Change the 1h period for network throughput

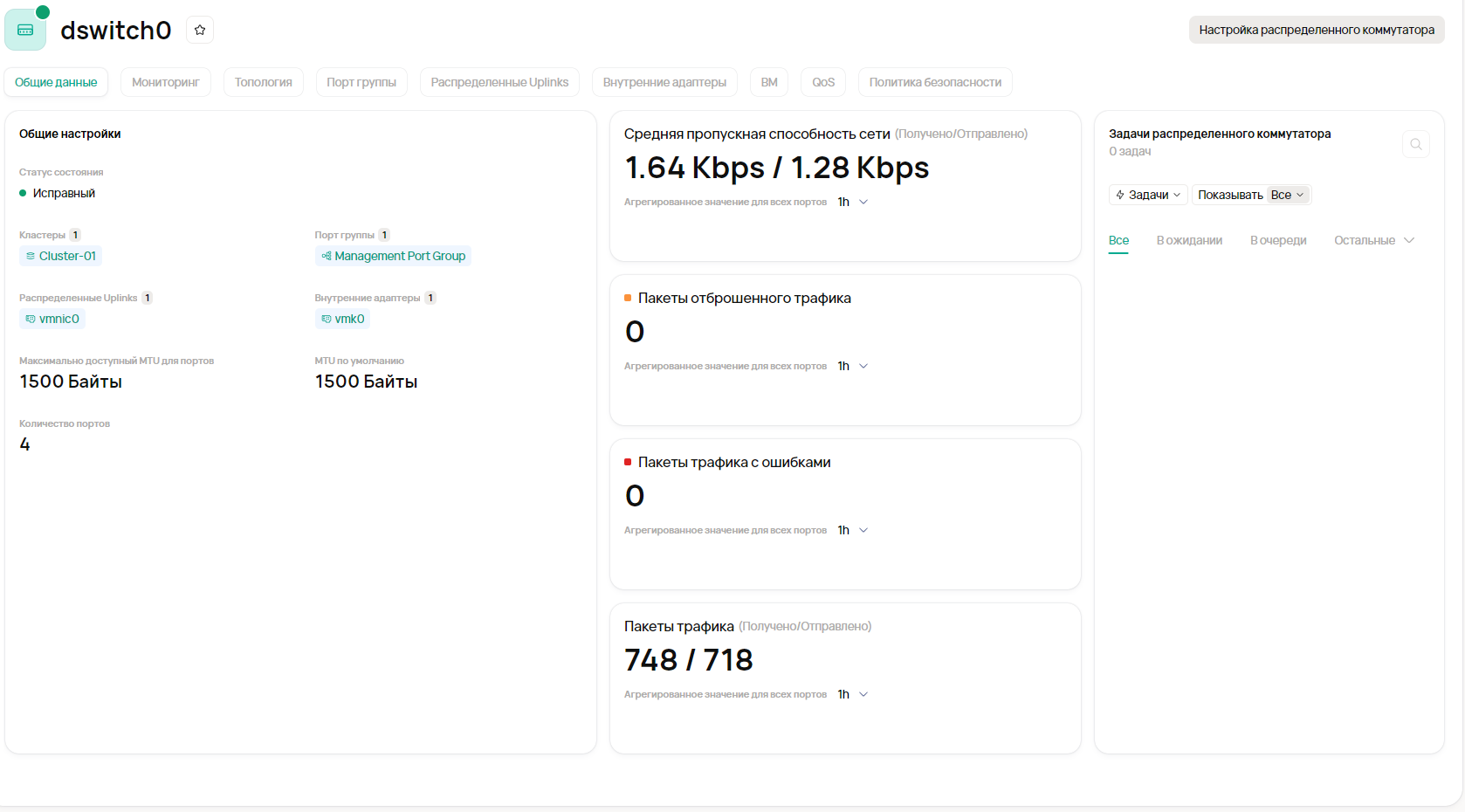(852, 202)
